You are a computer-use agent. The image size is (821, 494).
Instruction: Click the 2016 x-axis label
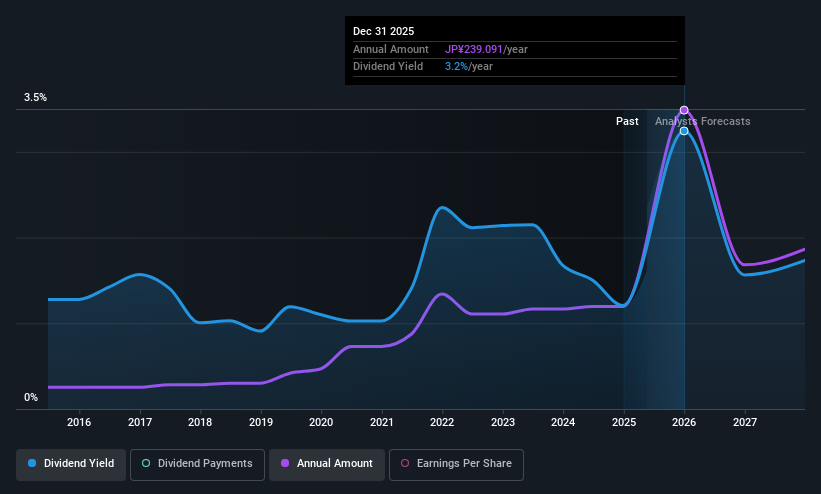(79, 422)
